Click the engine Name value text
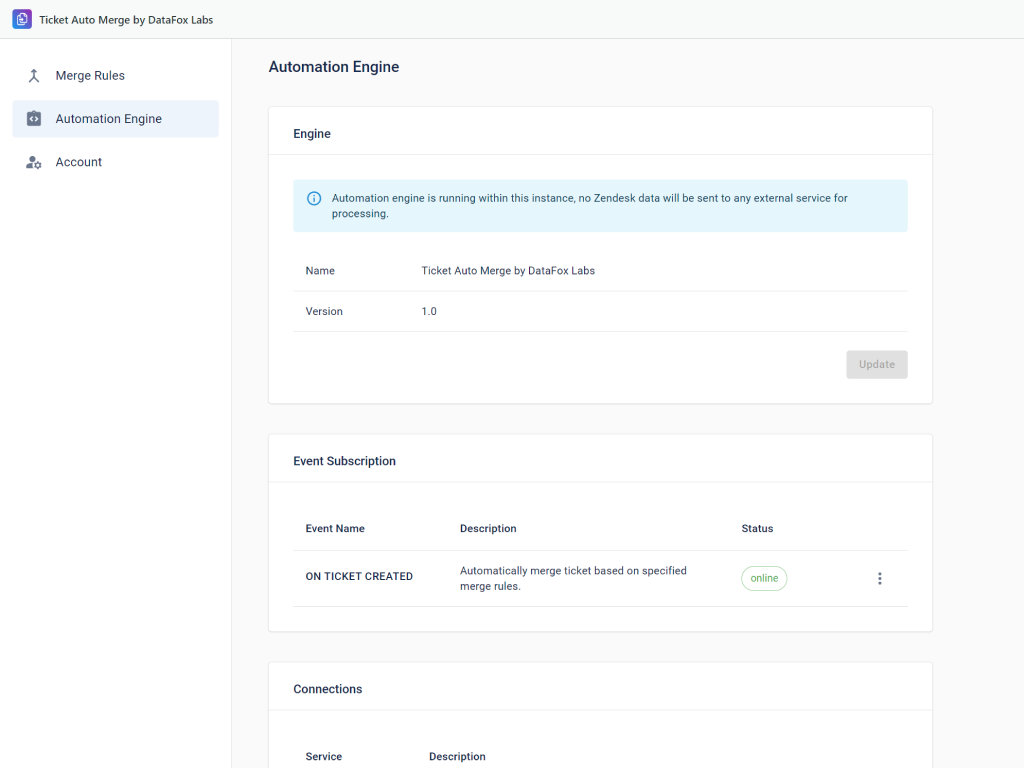1024x768 pixels. (508, 270)
